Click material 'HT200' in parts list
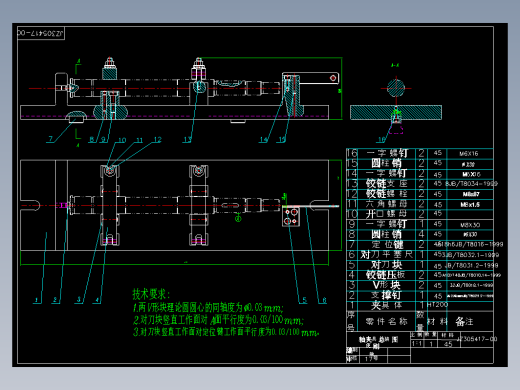 point(437,305)
